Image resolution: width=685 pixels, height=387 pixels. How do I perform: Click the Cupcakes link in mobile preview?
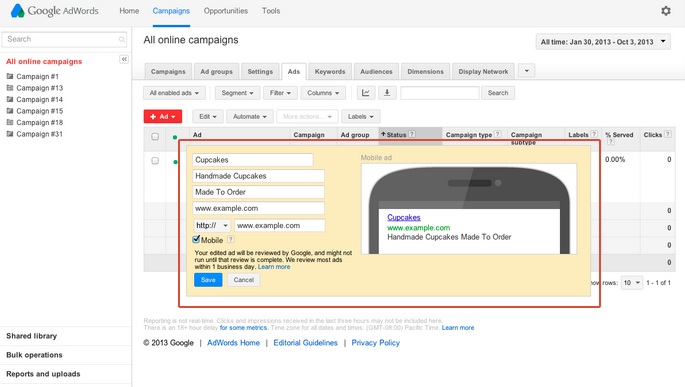[x=404, y=217]
